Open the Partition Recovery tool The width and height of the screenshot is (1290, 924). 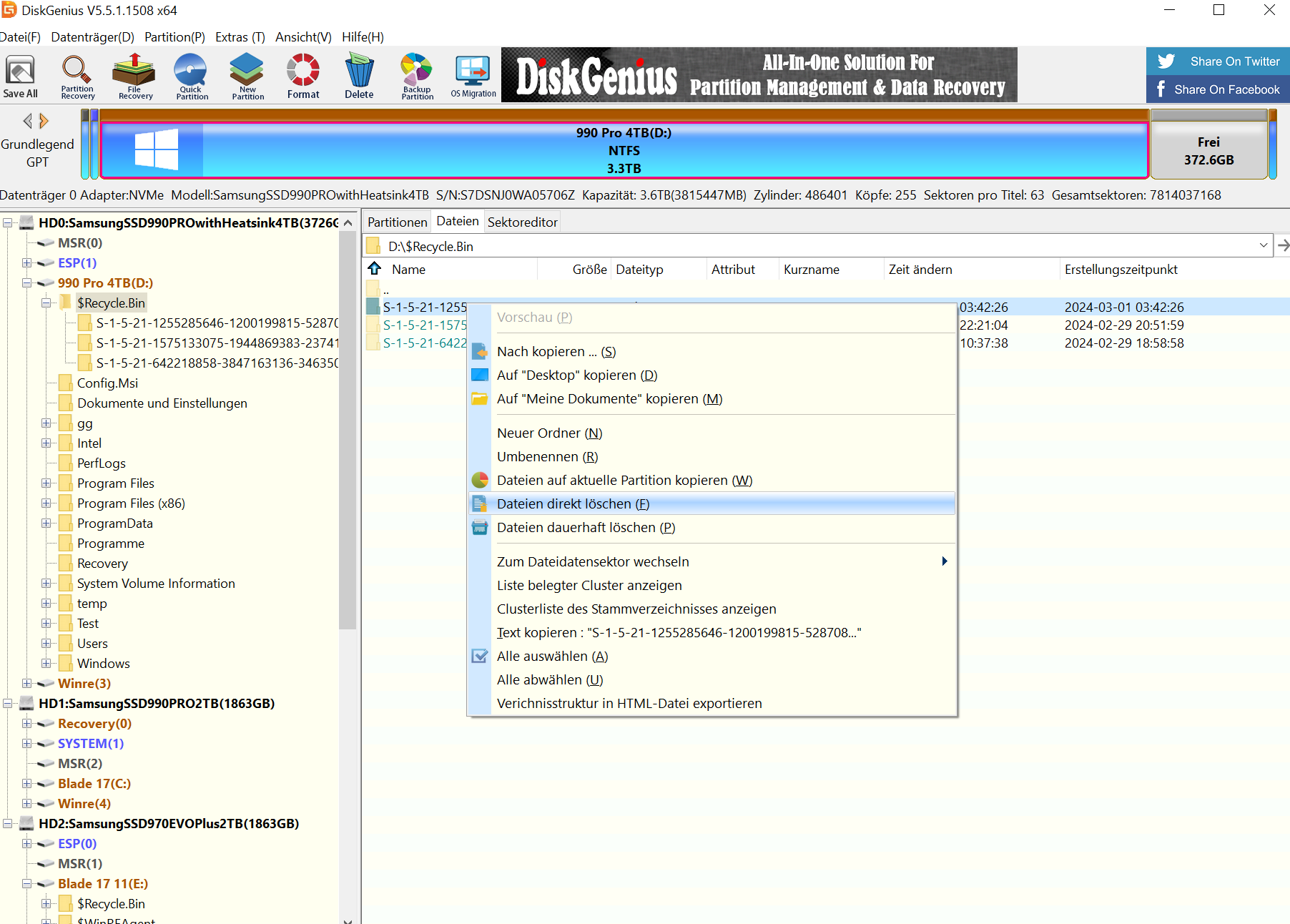pyautogui.click(x=77, y=76)
